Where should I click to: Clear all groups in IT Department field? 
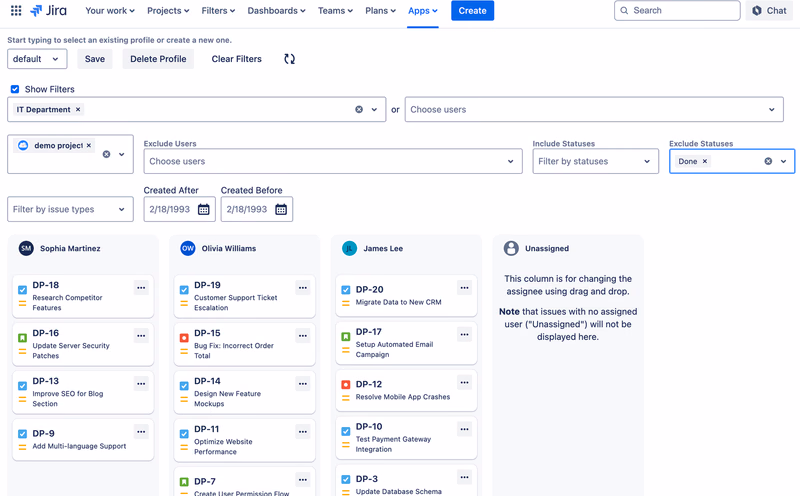tap(359, 109)
